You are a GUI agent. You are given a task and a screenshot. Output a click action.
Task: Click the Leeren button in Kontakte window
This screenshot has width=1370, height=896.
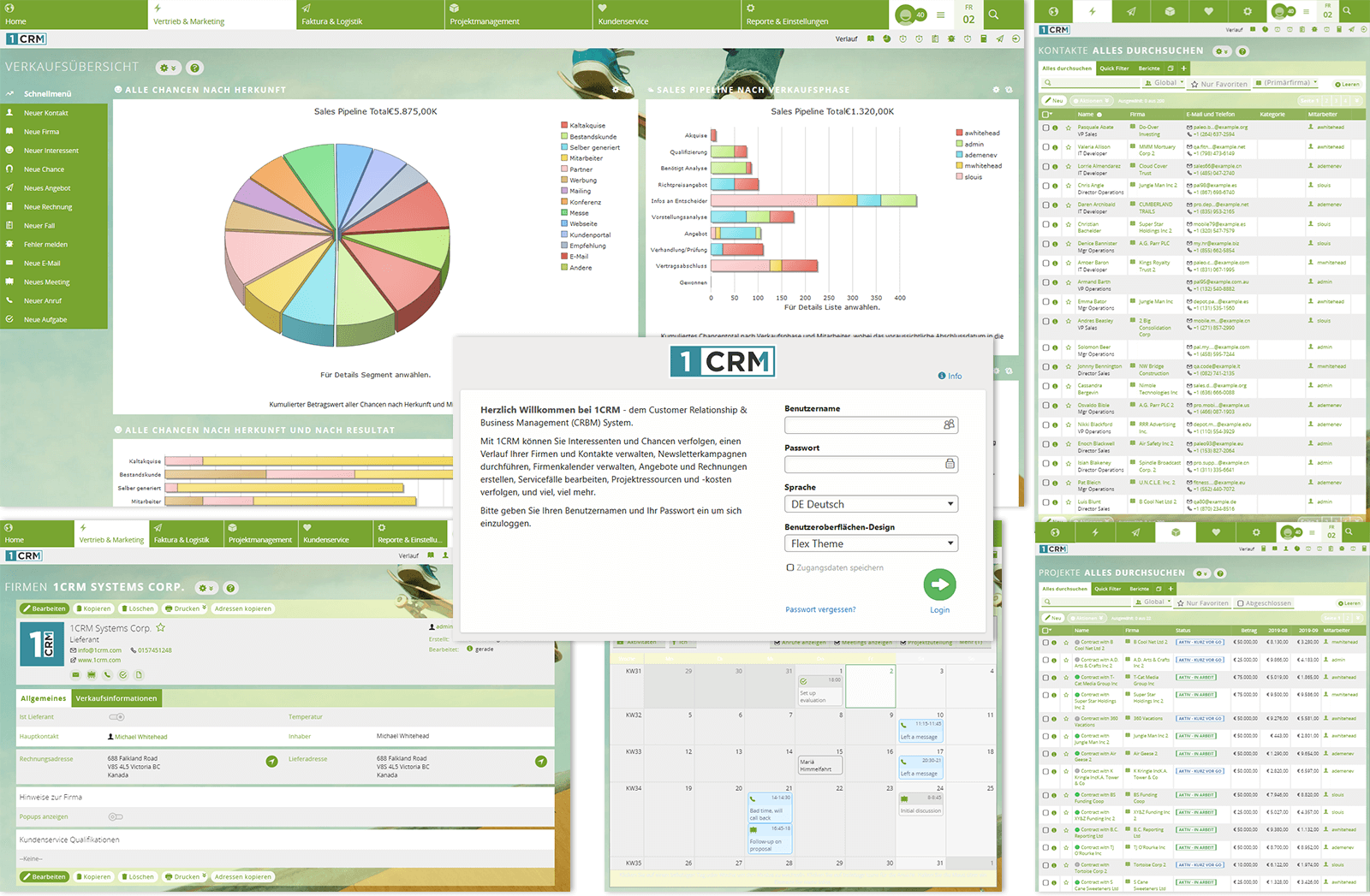(1348, 84)
